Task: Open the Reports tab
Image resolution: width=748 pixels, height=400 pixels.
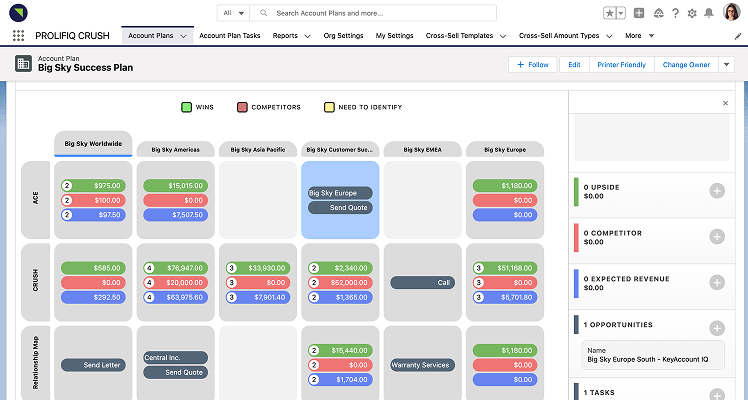Action: [285, 35]
